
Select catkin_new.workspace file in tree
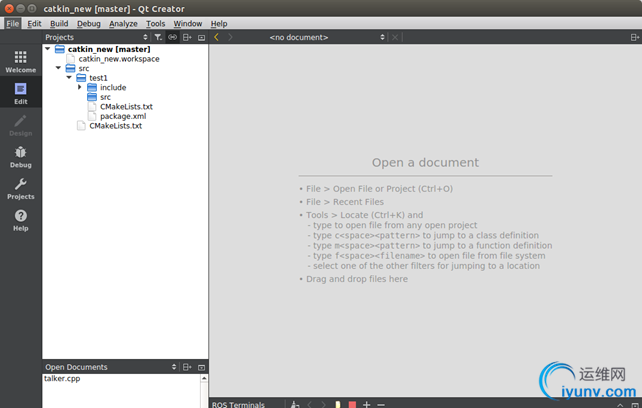click(x=119, y=59)
